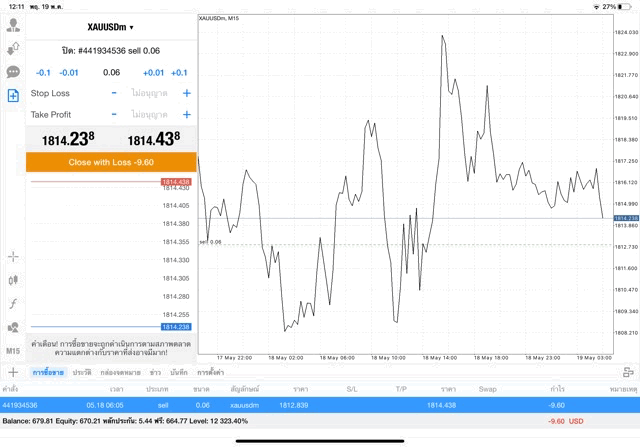Increase volume by +0.01
640x447 pixels.
coord(153,72)
